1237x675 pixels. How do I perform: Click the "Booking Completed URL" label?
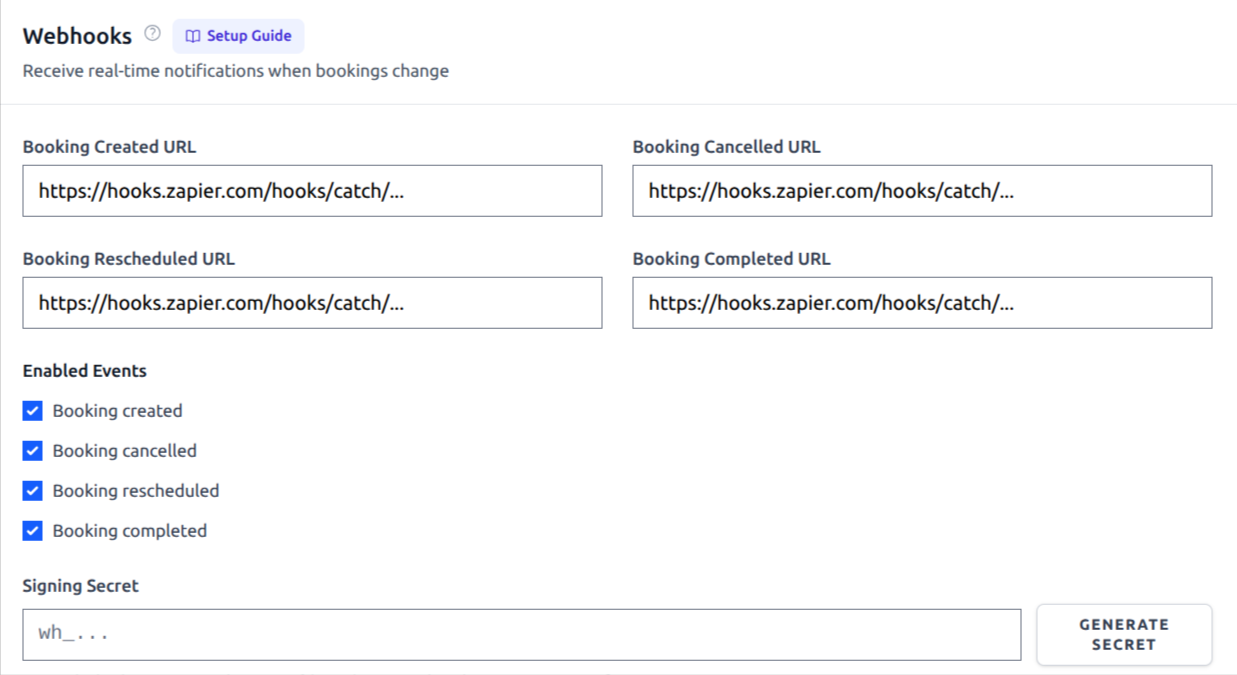coord(732,259)
